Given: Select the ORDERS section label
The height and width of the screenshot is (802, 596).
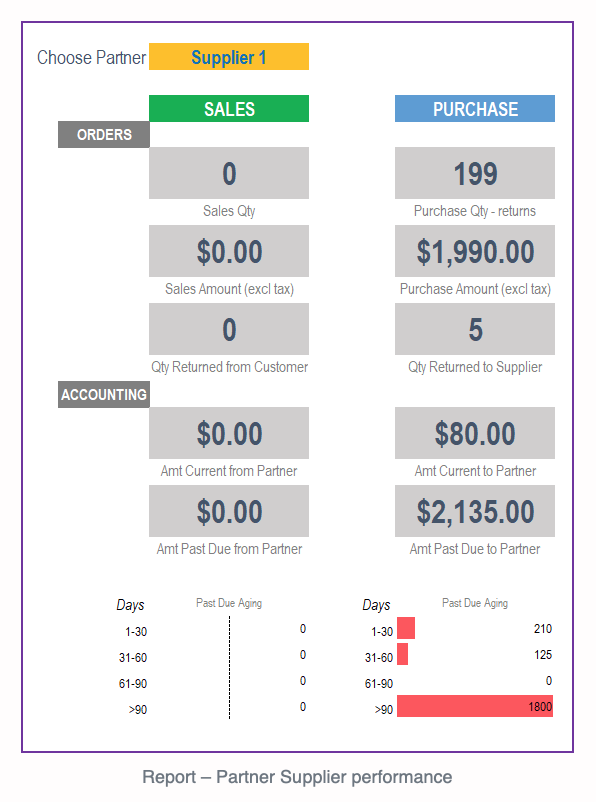Looking at the screenshot, I should (104, 135).
